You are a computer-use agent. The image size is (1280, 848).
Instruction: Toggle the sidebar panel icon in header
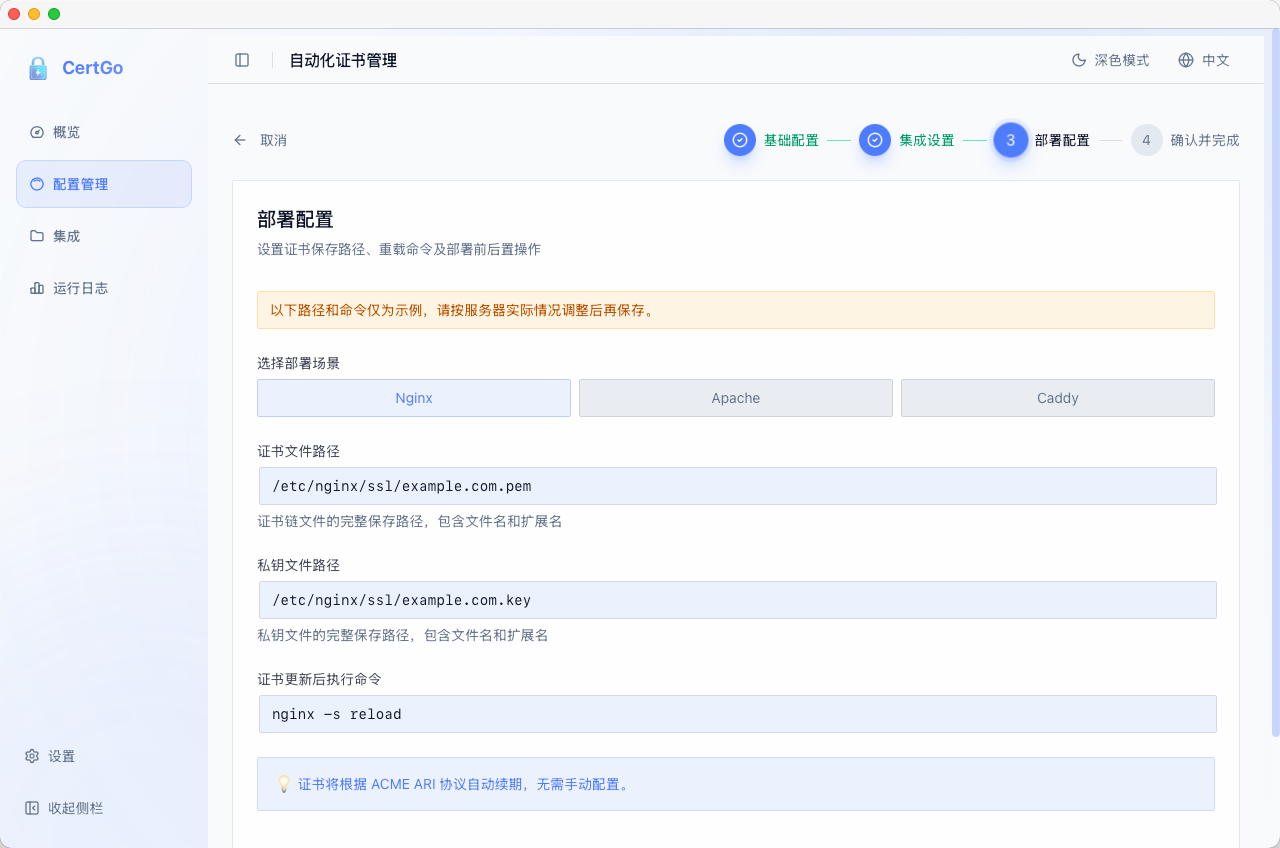[x=242, y=60]
